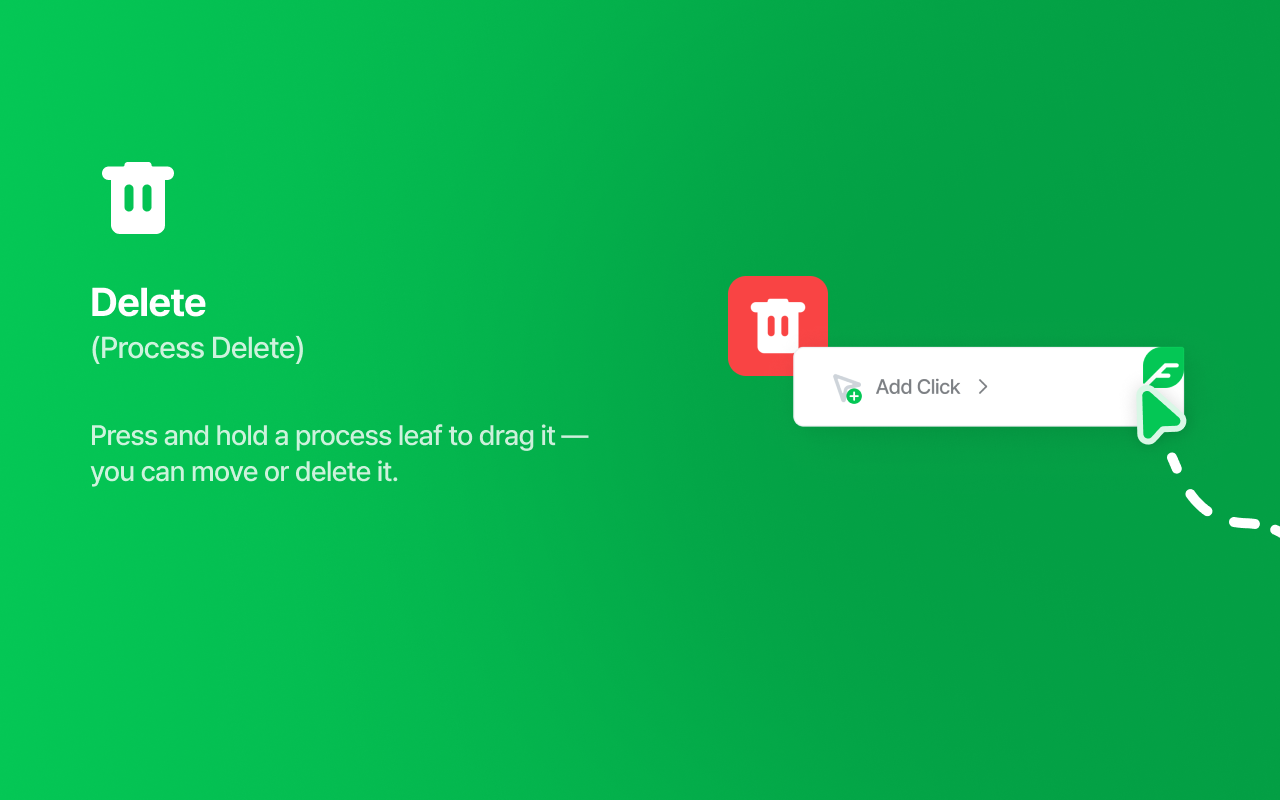1280x800 pixels.
Task: Expand the chevron next to Add Click
Action: [983, 387]
